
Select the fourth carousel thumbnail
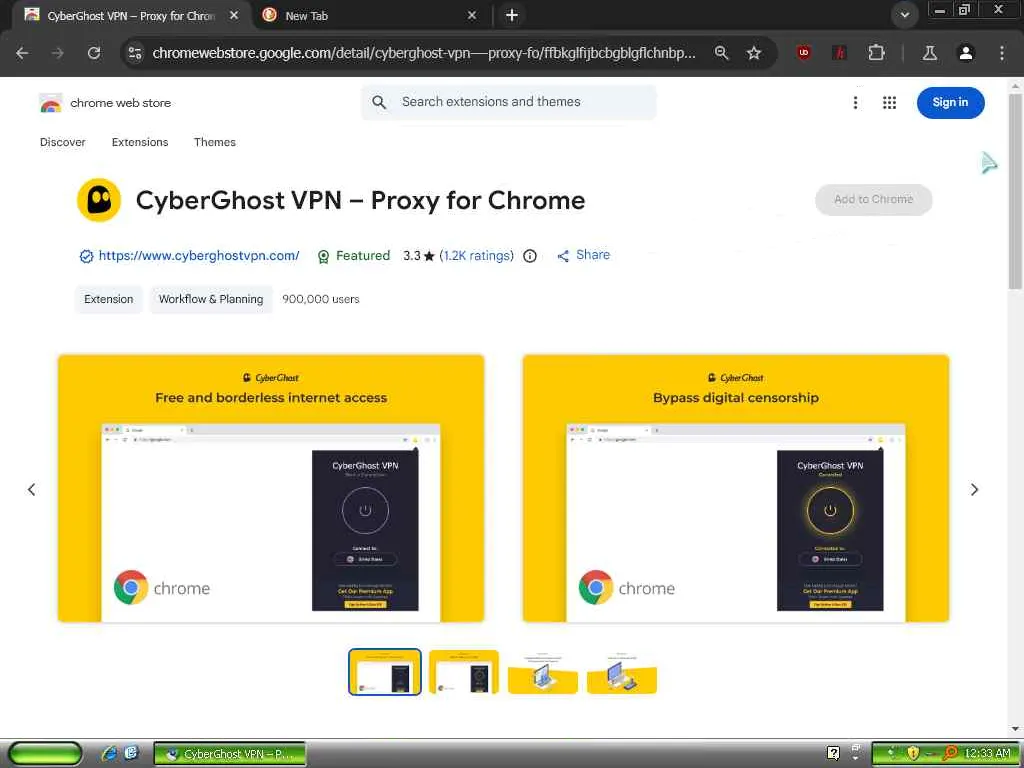pyautogui.click(x=622, y=672)
